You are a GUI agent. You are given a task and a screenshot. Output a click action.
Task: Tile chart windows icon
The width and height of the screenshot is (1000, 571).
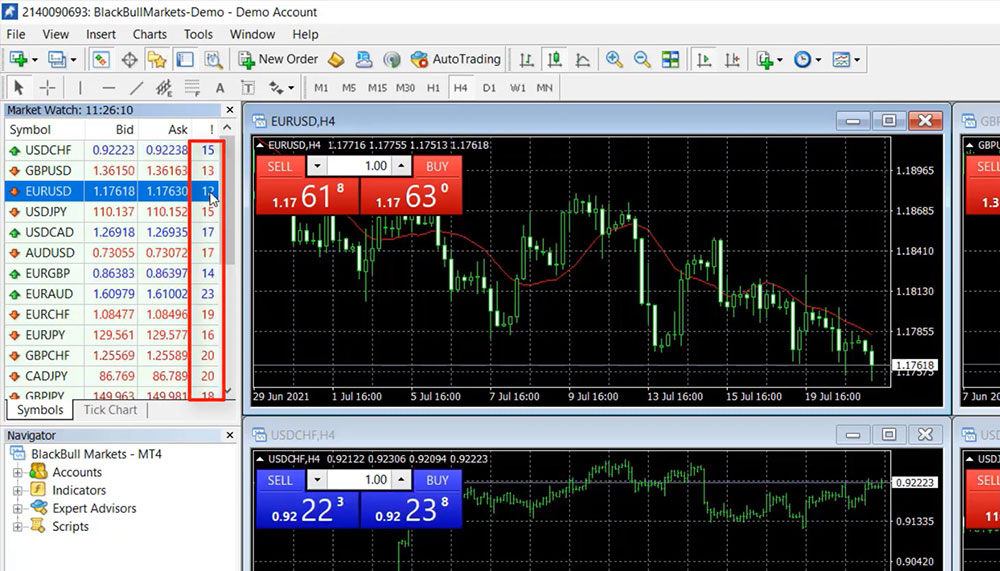(x=670, y=59)
